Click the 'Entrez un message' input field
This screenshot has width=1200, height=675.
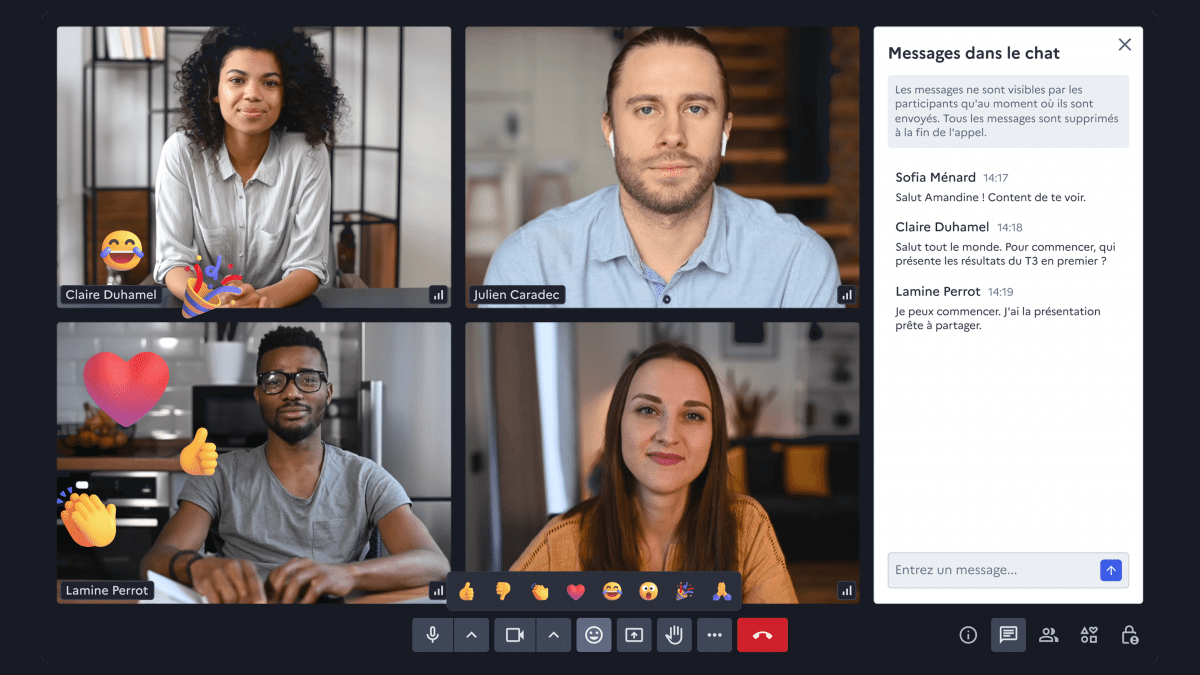coord(990,570)
